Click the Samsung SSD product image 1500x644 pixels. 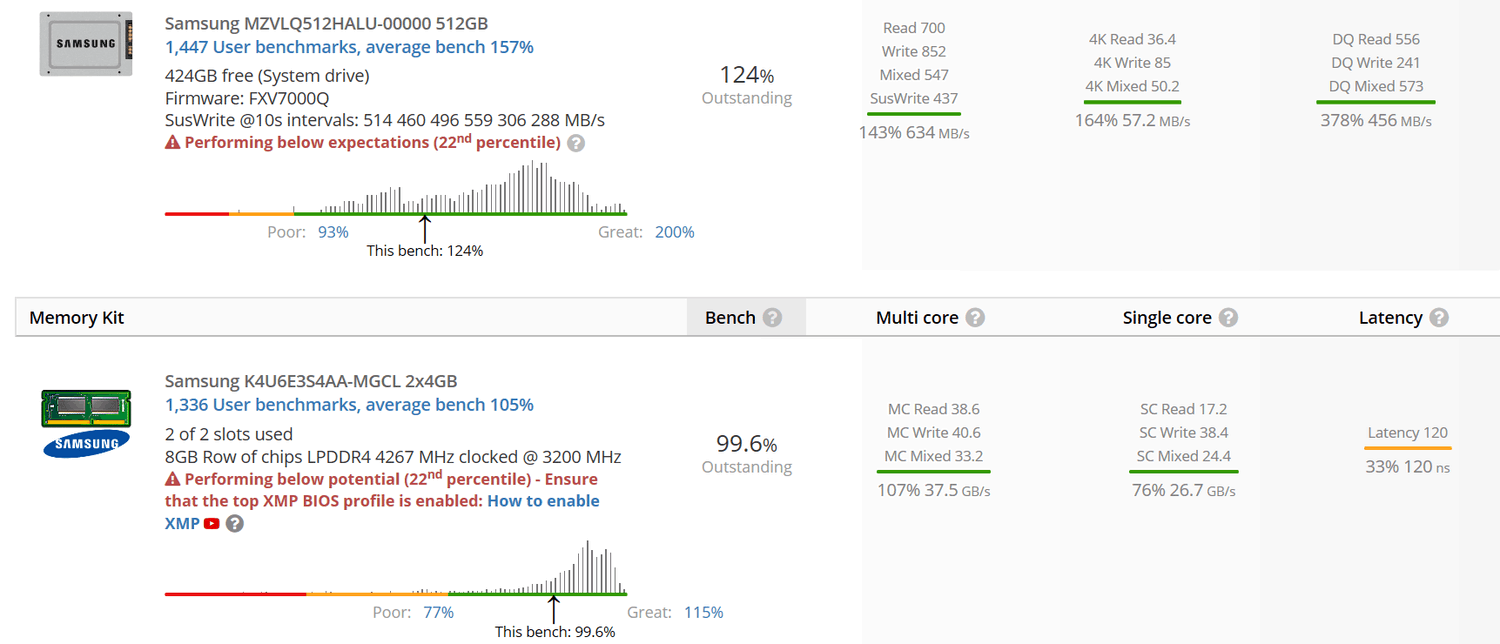pos(86,44)
